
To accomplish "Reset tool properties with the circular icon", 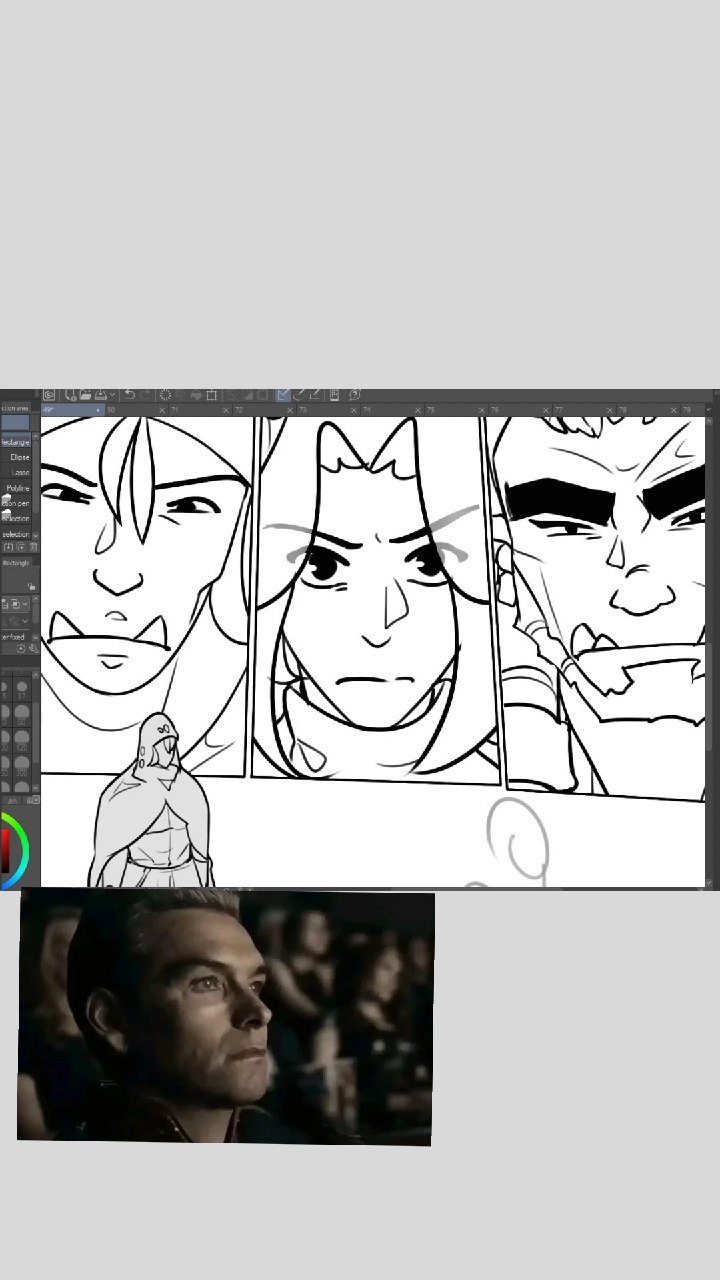I will [20, 649].
